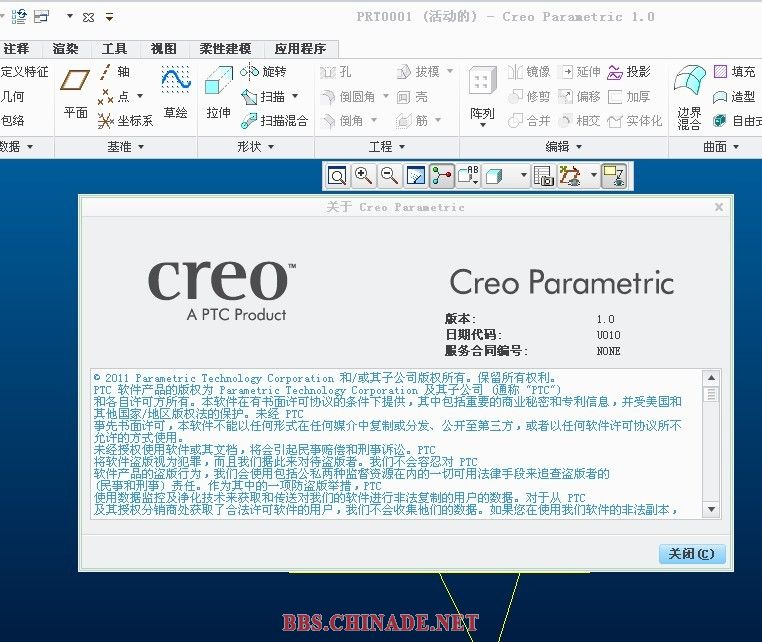
Task: Switch to the 渲染 ribbon tab
Action: pyautogui.click(x=66, y=49)
